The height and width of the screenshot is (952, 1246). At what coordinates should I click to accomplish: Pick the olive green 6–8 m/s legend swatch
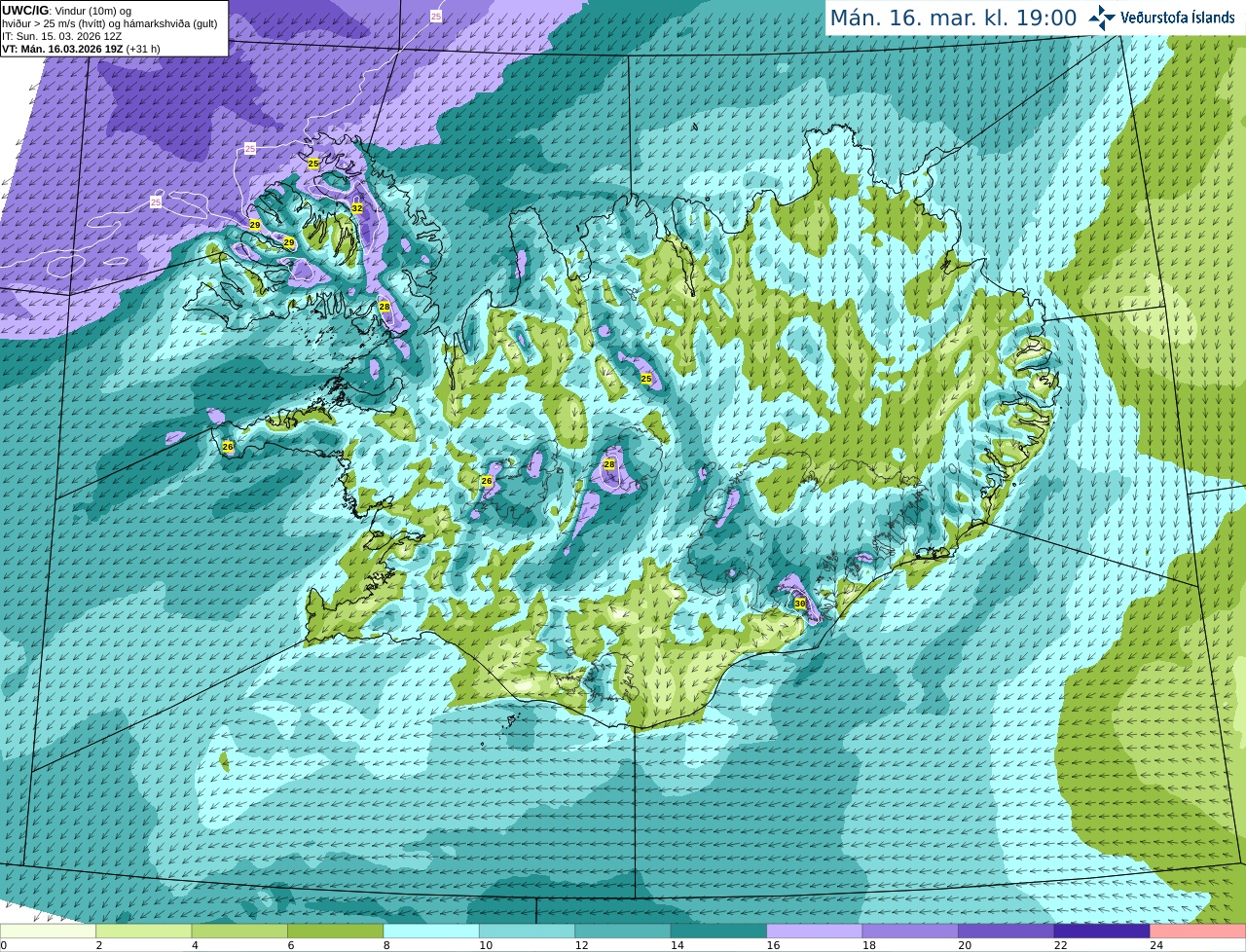point(336,931)
